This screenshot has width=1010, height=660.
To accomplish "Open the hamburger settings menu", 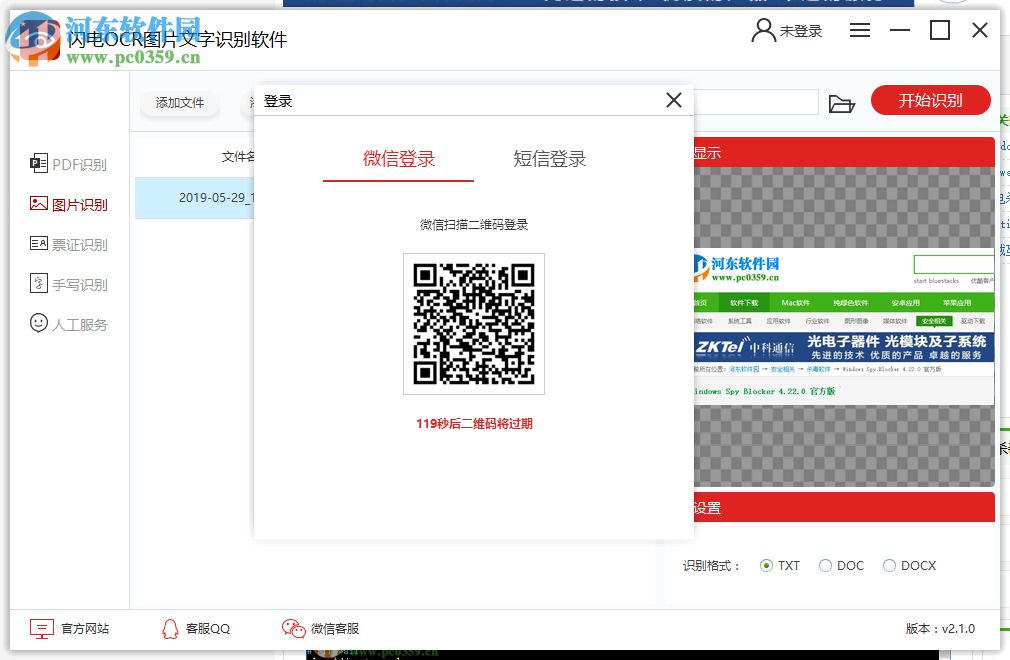I will point(859,30).
